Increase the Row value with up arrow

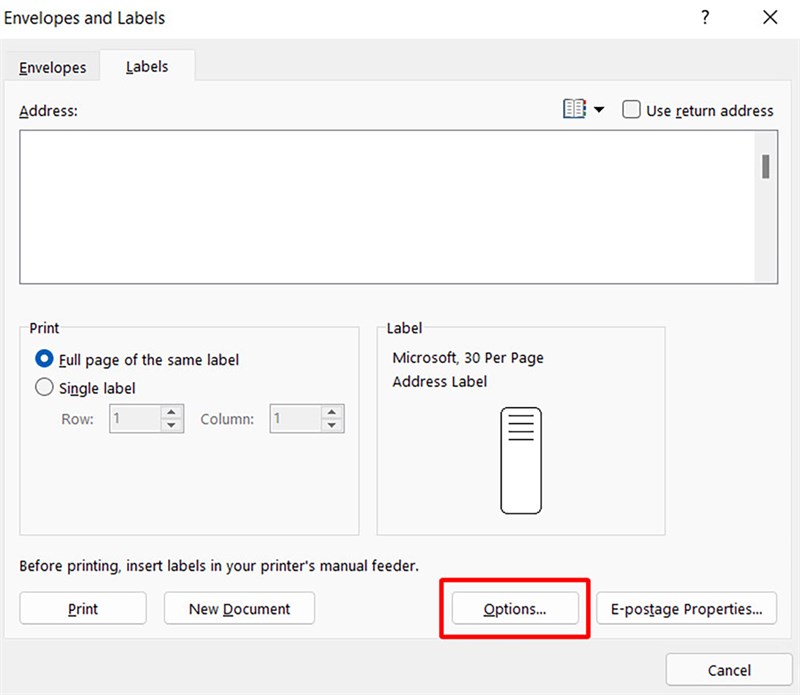point(173,412)
